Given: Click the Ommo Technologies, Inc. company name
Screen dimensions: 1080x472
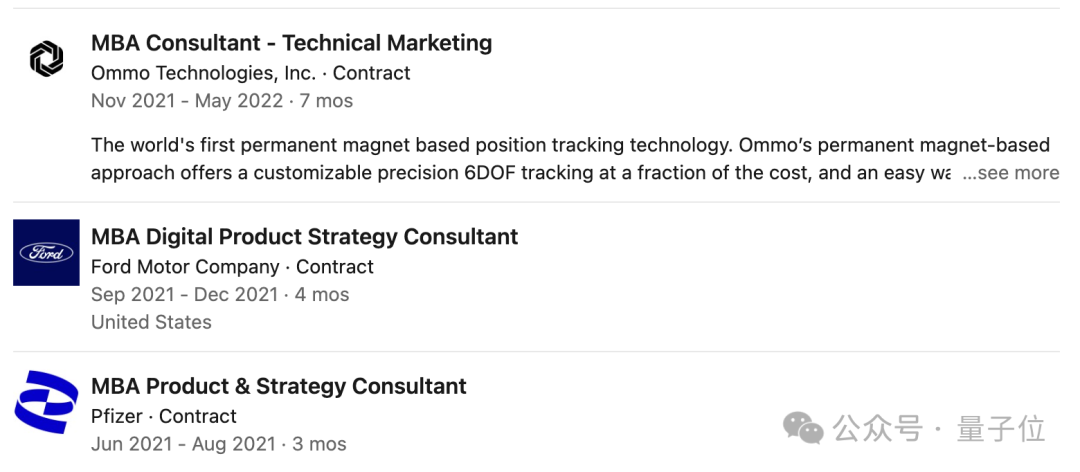Looking at the screenshot, I should point(203,73).
